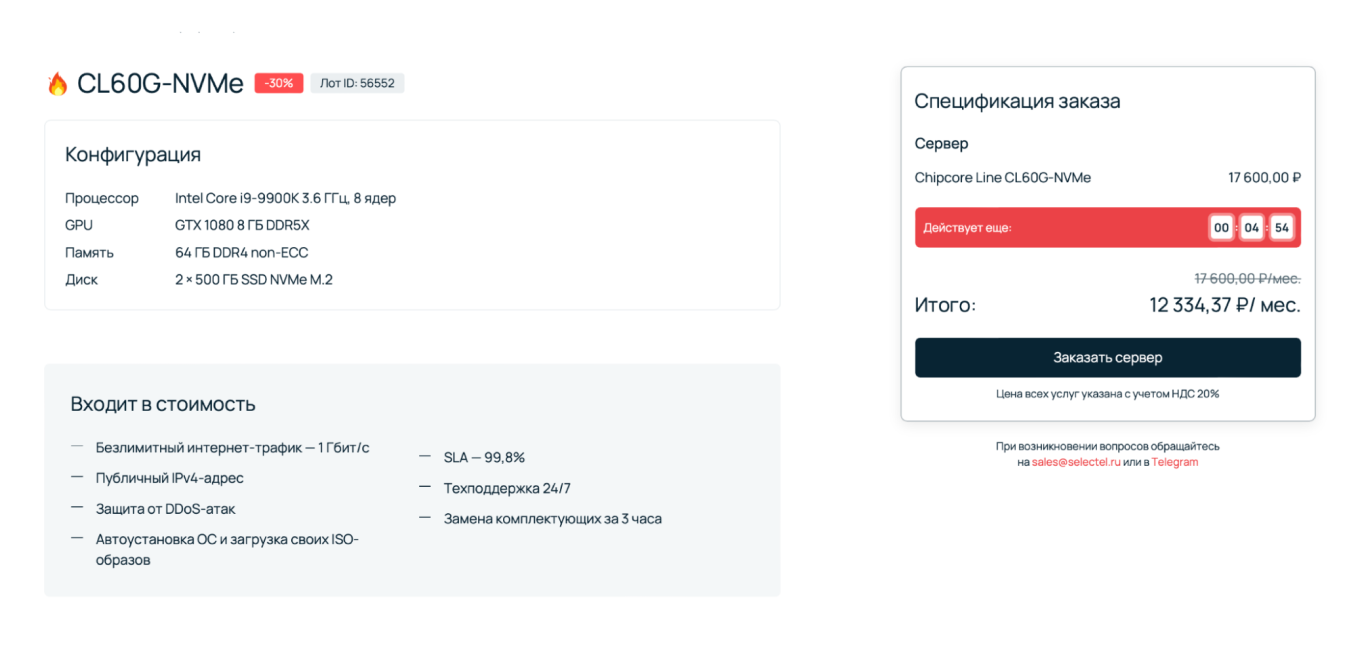Click the 2 × 500 ГБ SSD NVMe disk value
Viewport: 1360px width, 663px height.
coord(253,280)
